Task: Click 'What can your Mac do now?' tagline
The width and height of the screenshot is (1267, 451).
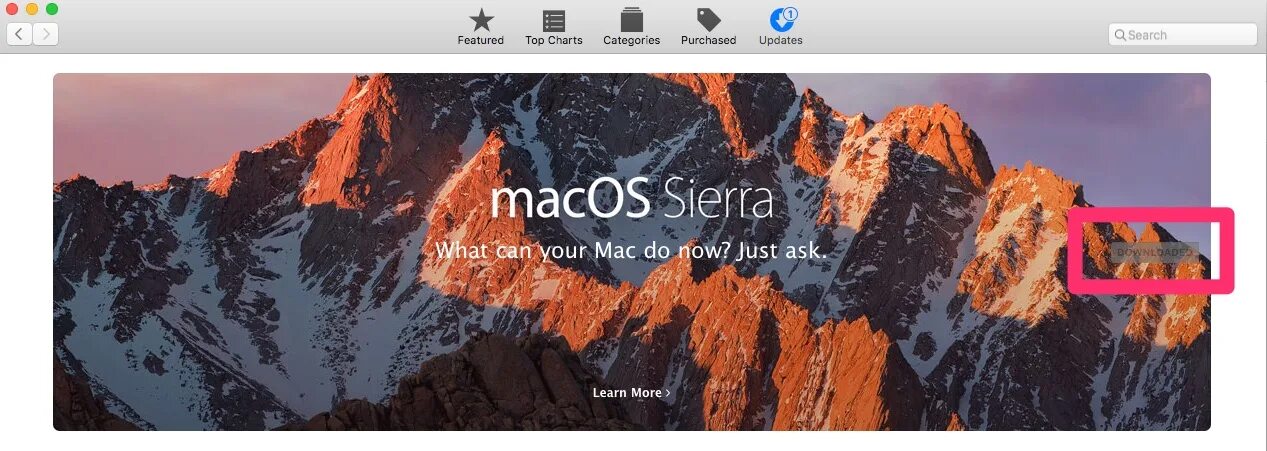Action: pos(631,250)
